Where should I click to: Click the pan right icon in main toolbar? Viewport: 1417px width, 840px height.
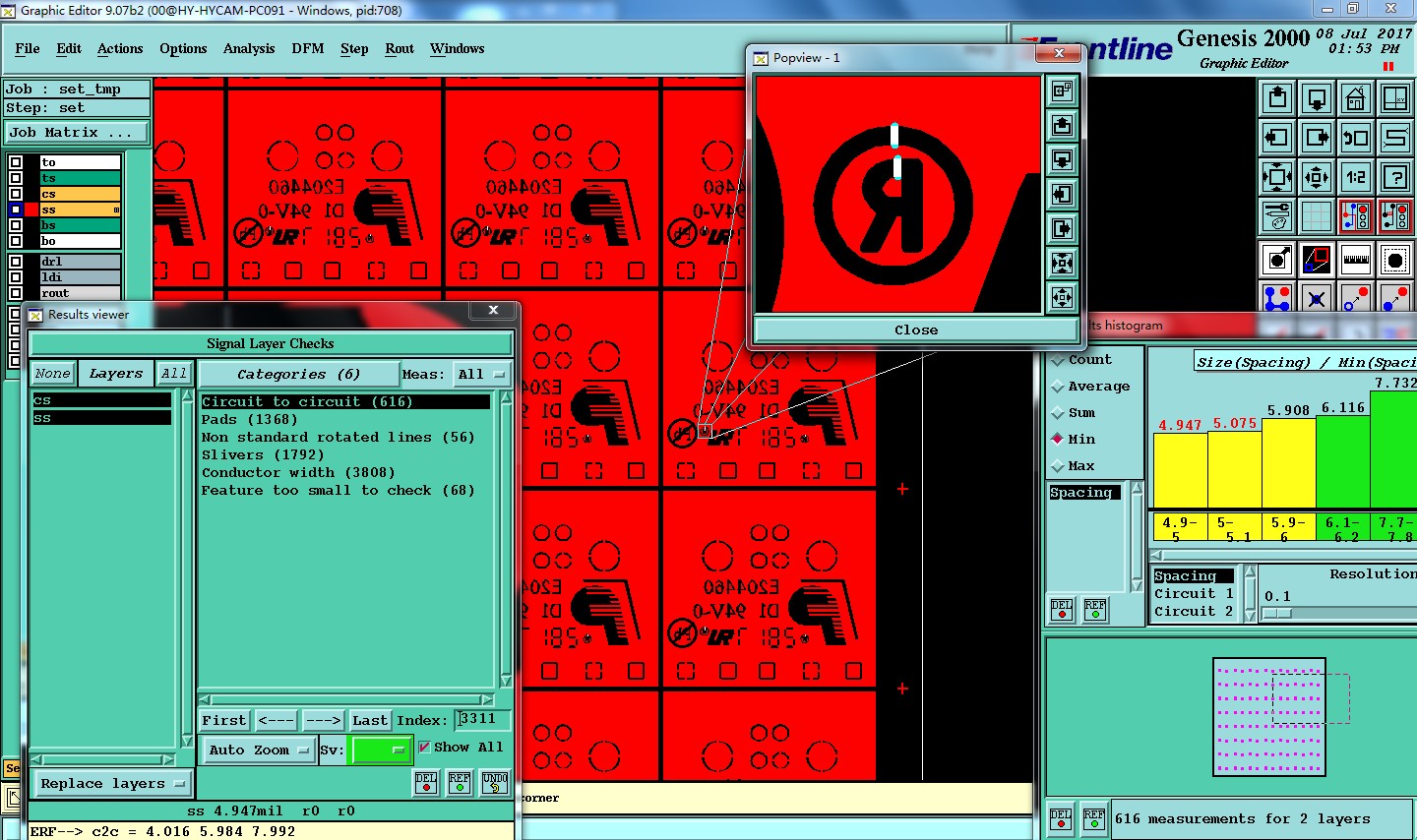[1317, 137]
